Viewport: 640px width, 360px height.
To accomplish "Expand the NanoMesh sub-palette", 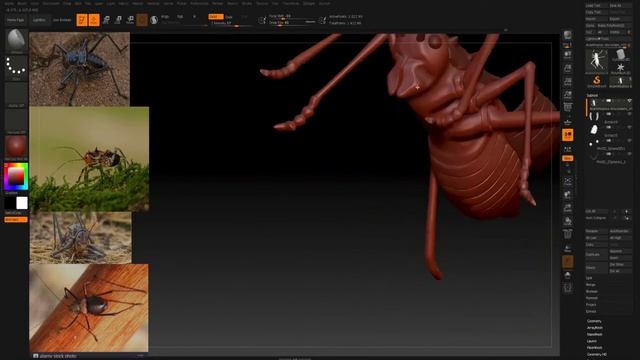I will coord(594,334).
